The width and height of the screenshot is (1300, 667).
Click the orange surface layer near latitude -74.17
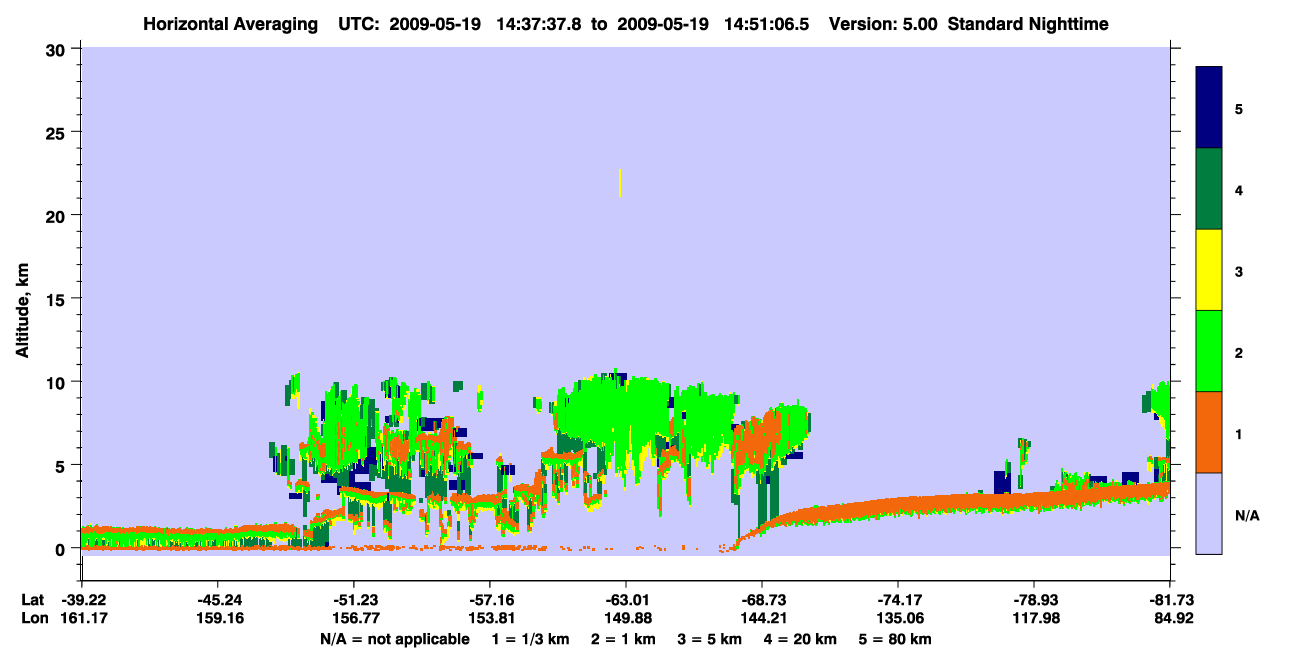pyautogui.click(x=898, y=503)
